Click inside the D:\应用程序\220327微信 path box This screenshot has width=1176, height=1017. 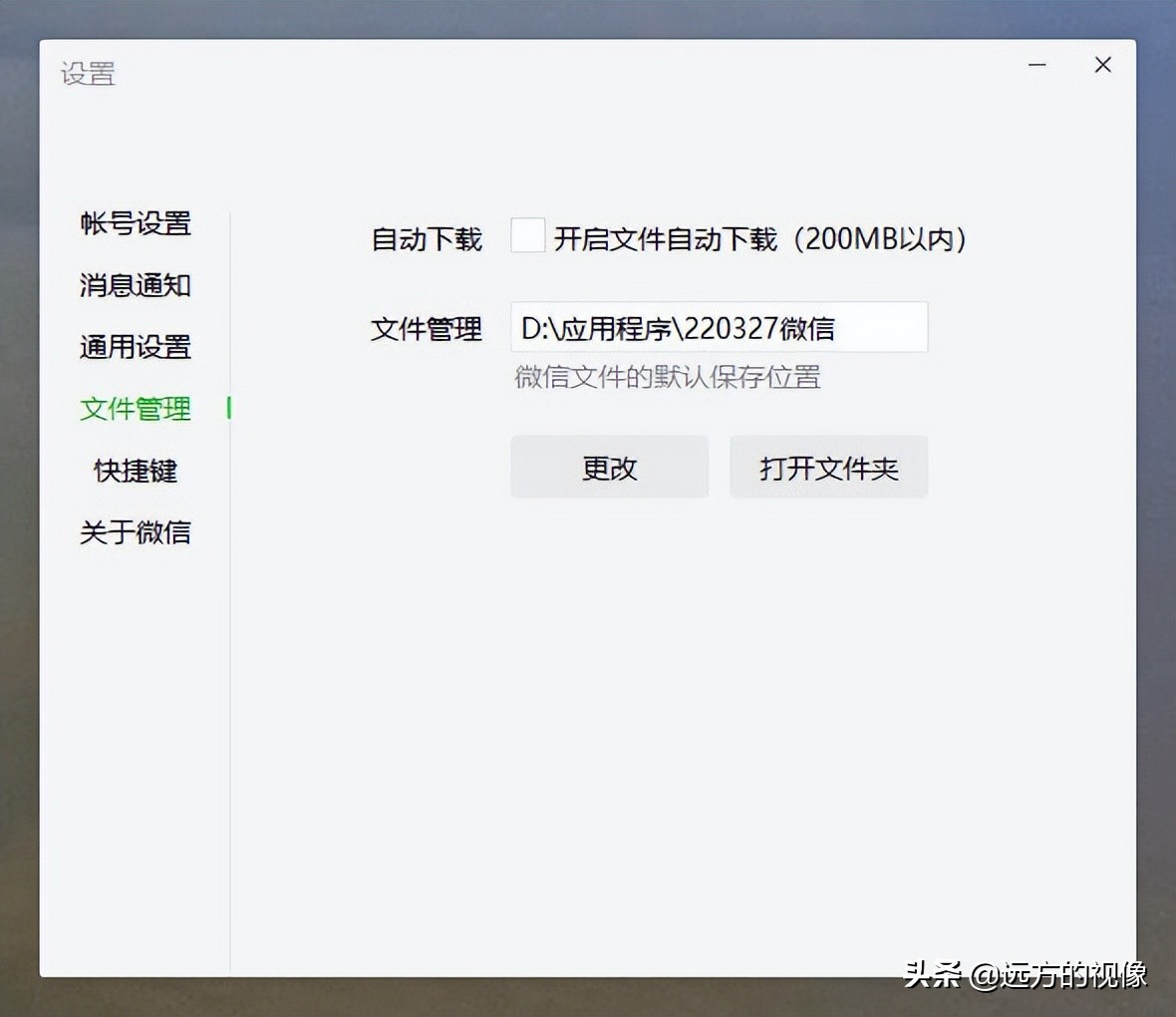(x=719, y=327)
